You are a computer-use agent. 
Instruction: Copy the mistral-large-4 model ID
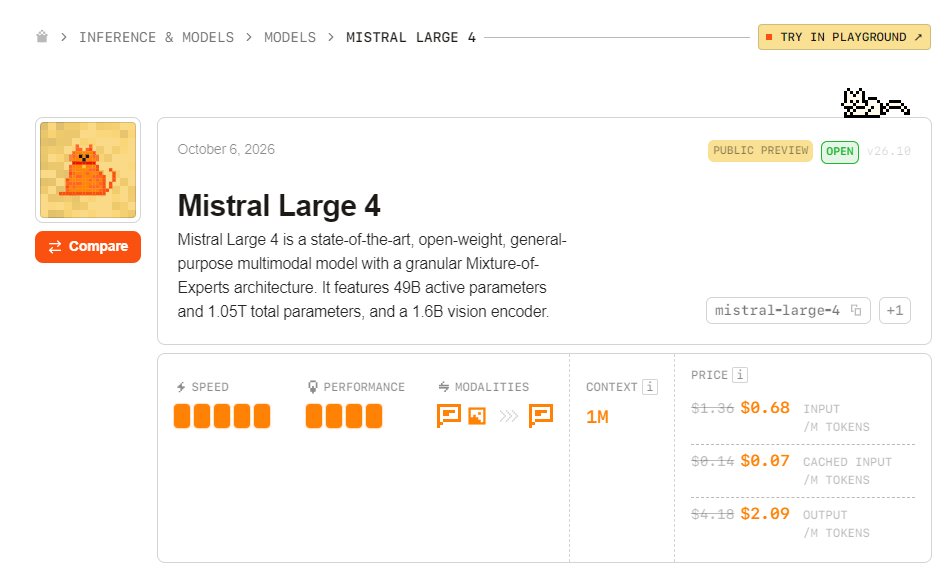788,311
